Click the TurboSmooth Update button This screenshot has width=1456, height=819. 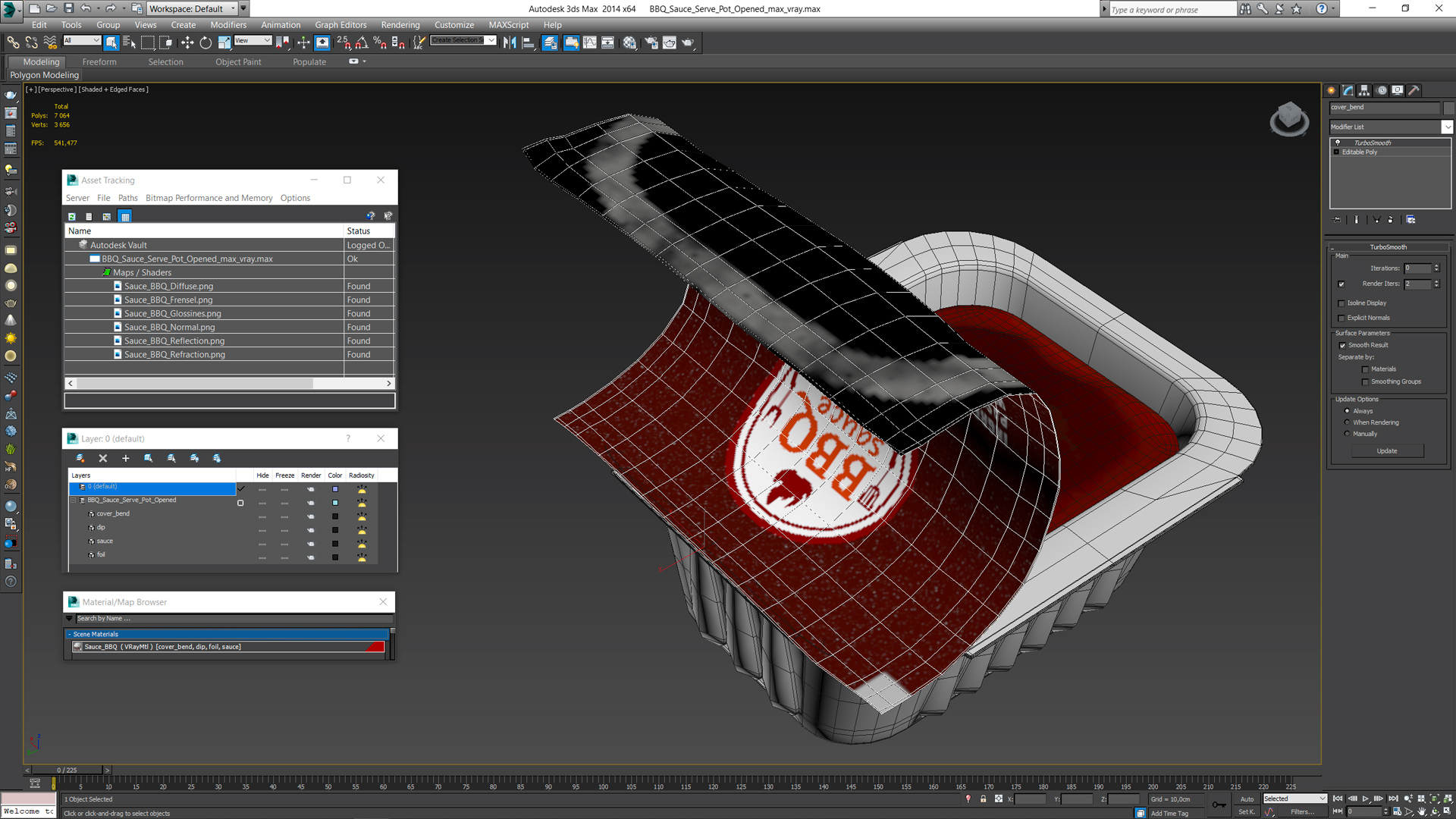point(1387,451)
